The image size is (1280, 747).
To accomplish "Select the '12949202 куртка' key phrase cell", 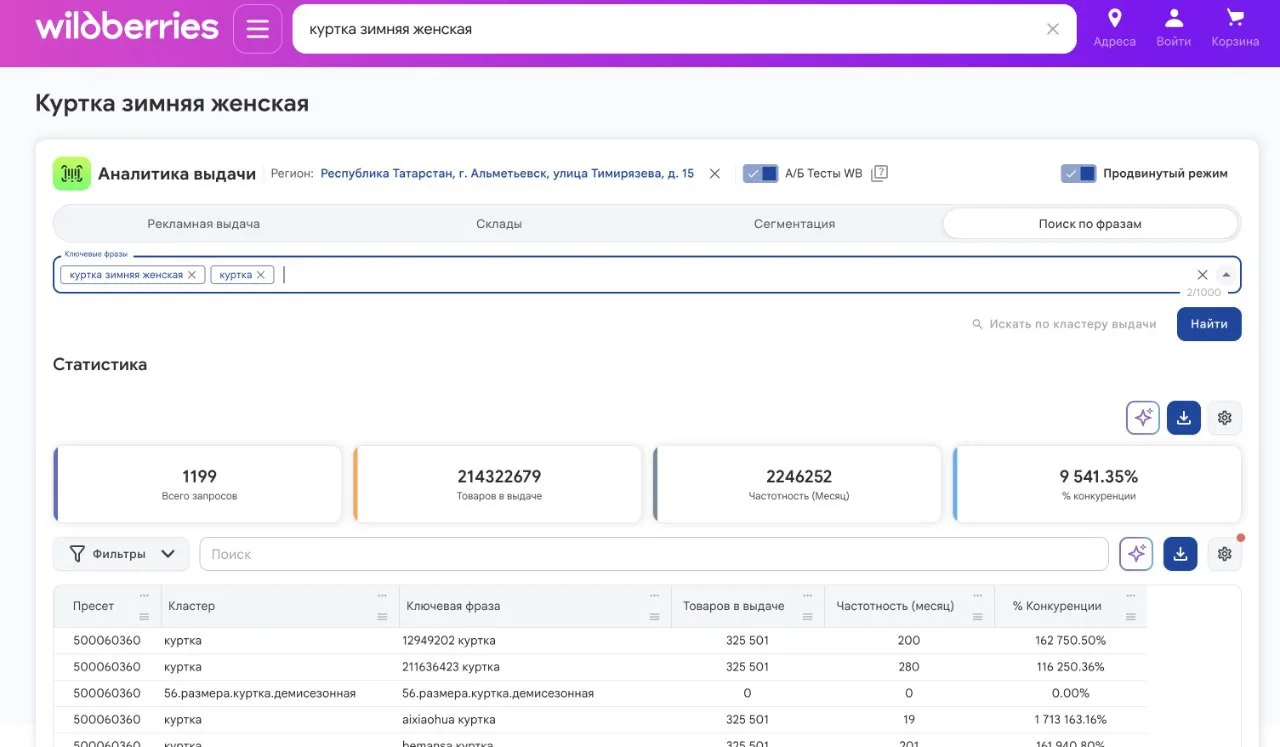I will 535,640.
